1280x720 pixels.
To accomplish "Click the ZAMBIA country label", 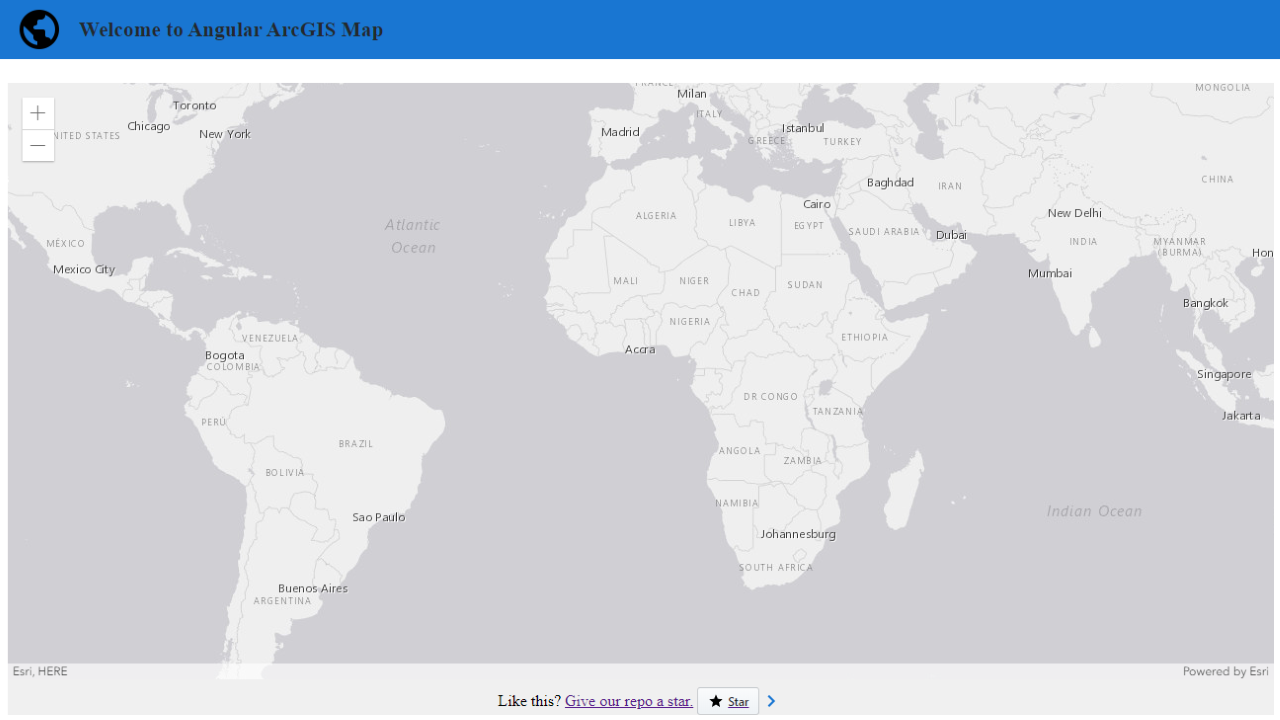I will tap(803, 461).
